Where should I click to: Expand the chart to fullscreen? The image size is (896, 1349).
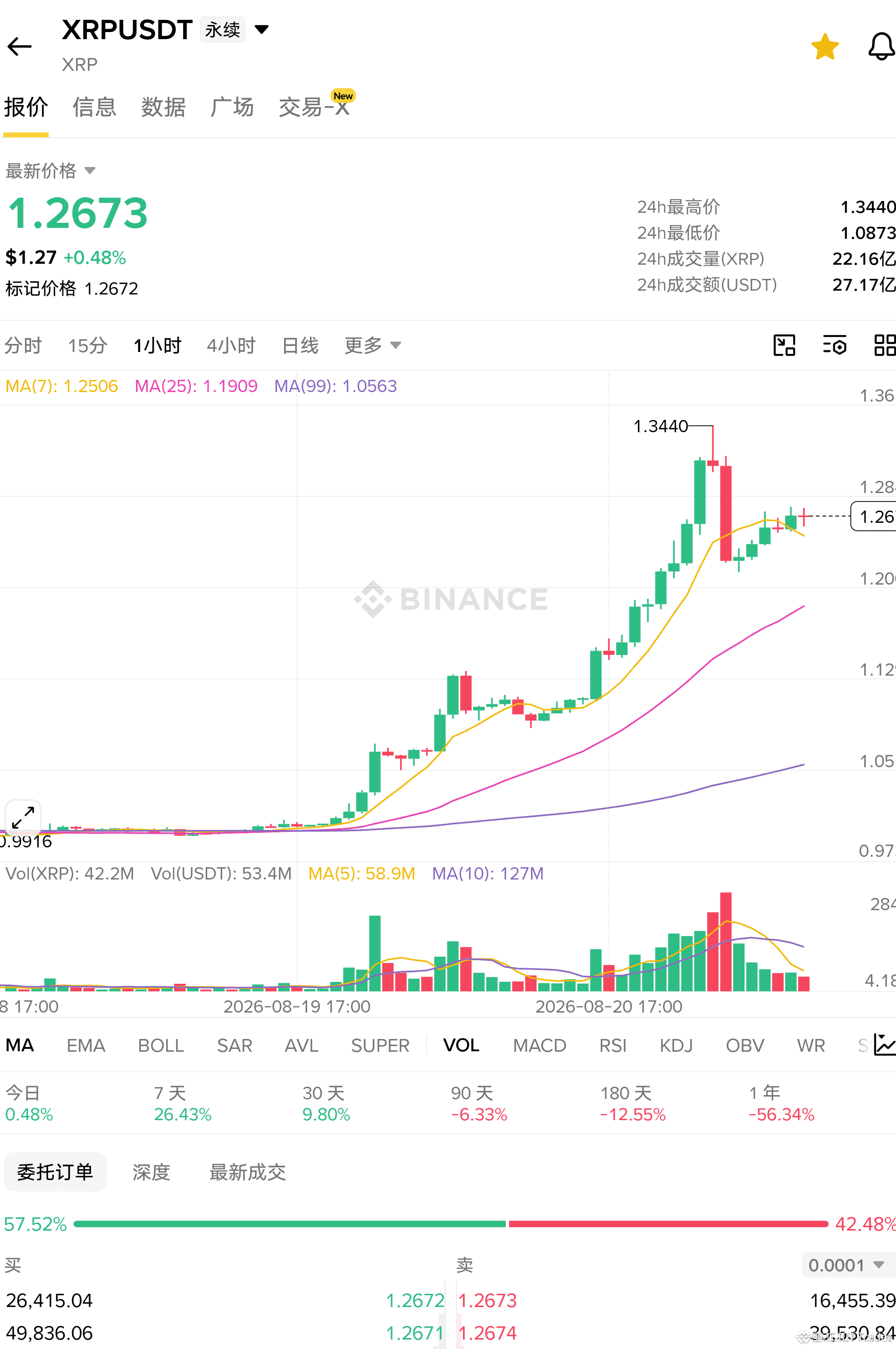(23, 818)
